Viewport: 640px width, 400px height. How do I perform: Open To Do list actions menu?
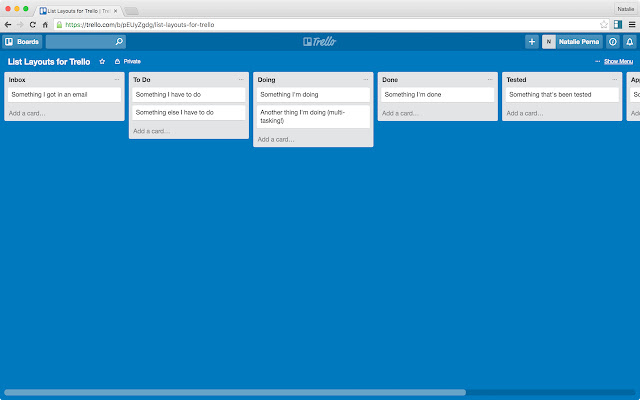[241, 80]
